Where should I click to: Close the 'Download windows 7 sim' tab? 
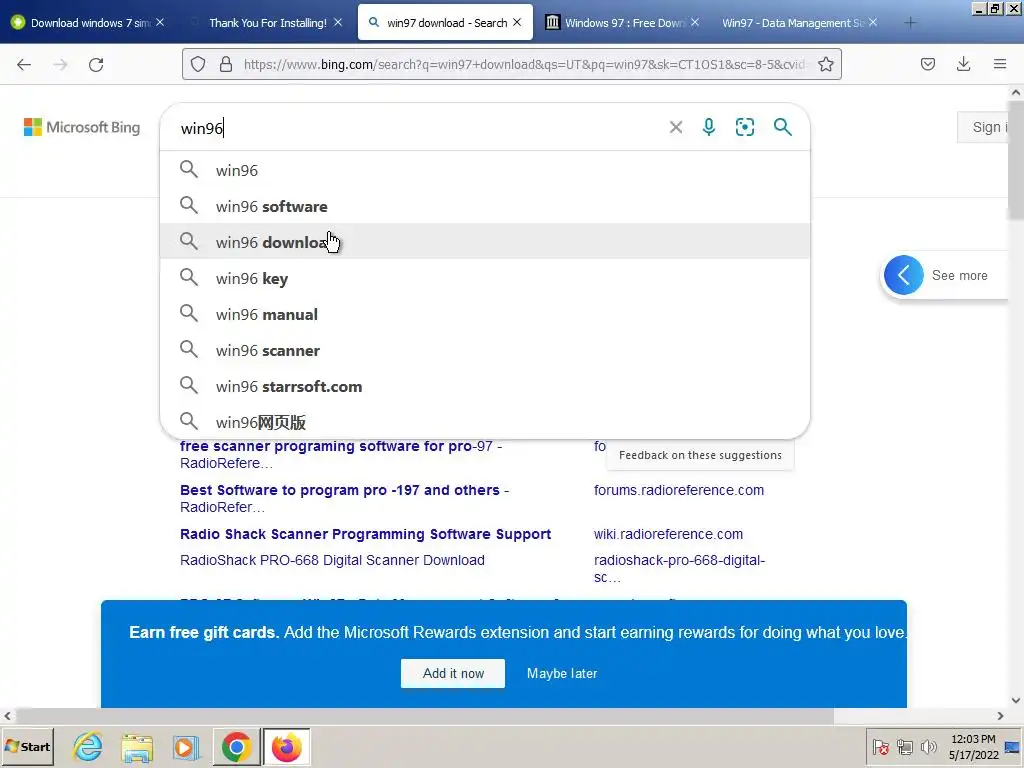[x=160, y=22]
